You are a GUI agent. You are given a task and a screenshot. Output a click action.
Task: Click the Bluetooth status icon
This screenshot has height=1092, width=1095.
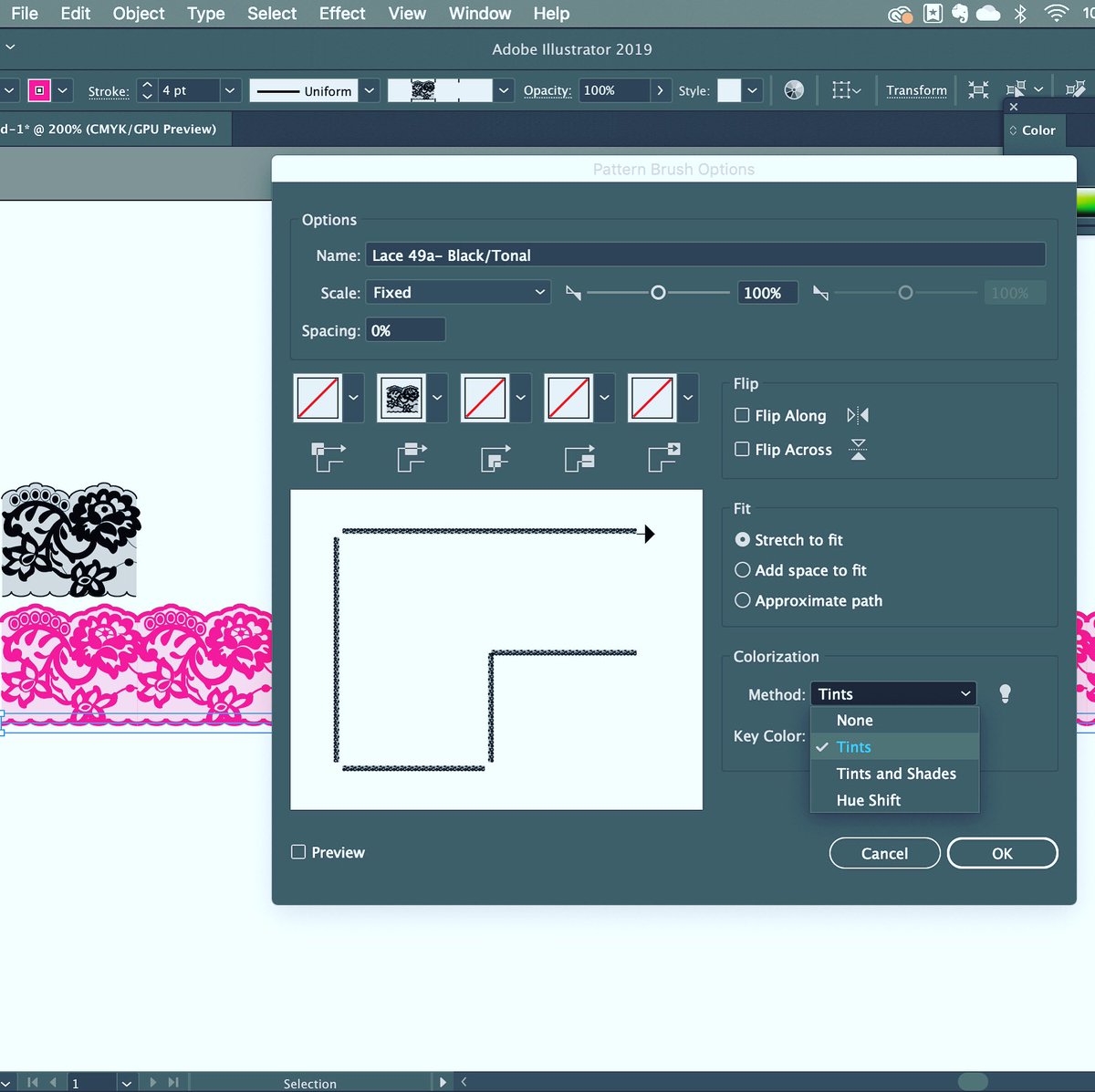click(x=1020, y=13)
